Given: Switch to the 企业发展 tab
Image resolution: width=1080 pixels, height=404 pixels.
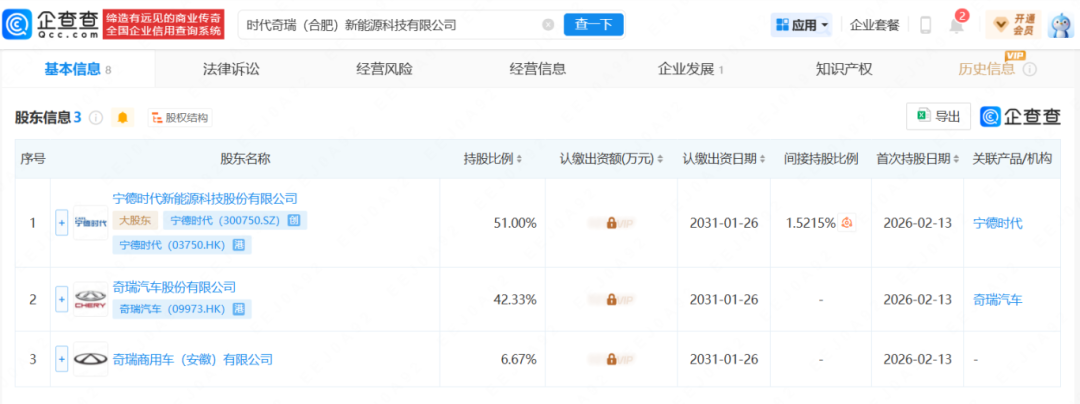Looking at the screenshot, I should [x=691, y=69].
